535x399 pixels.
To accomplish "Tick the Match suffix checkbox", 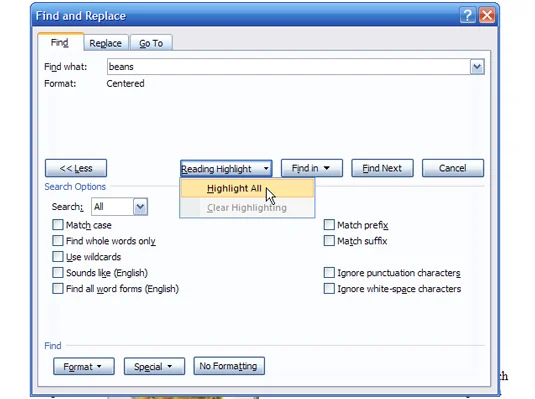I will pyautogui.click(x=329, y=241).
